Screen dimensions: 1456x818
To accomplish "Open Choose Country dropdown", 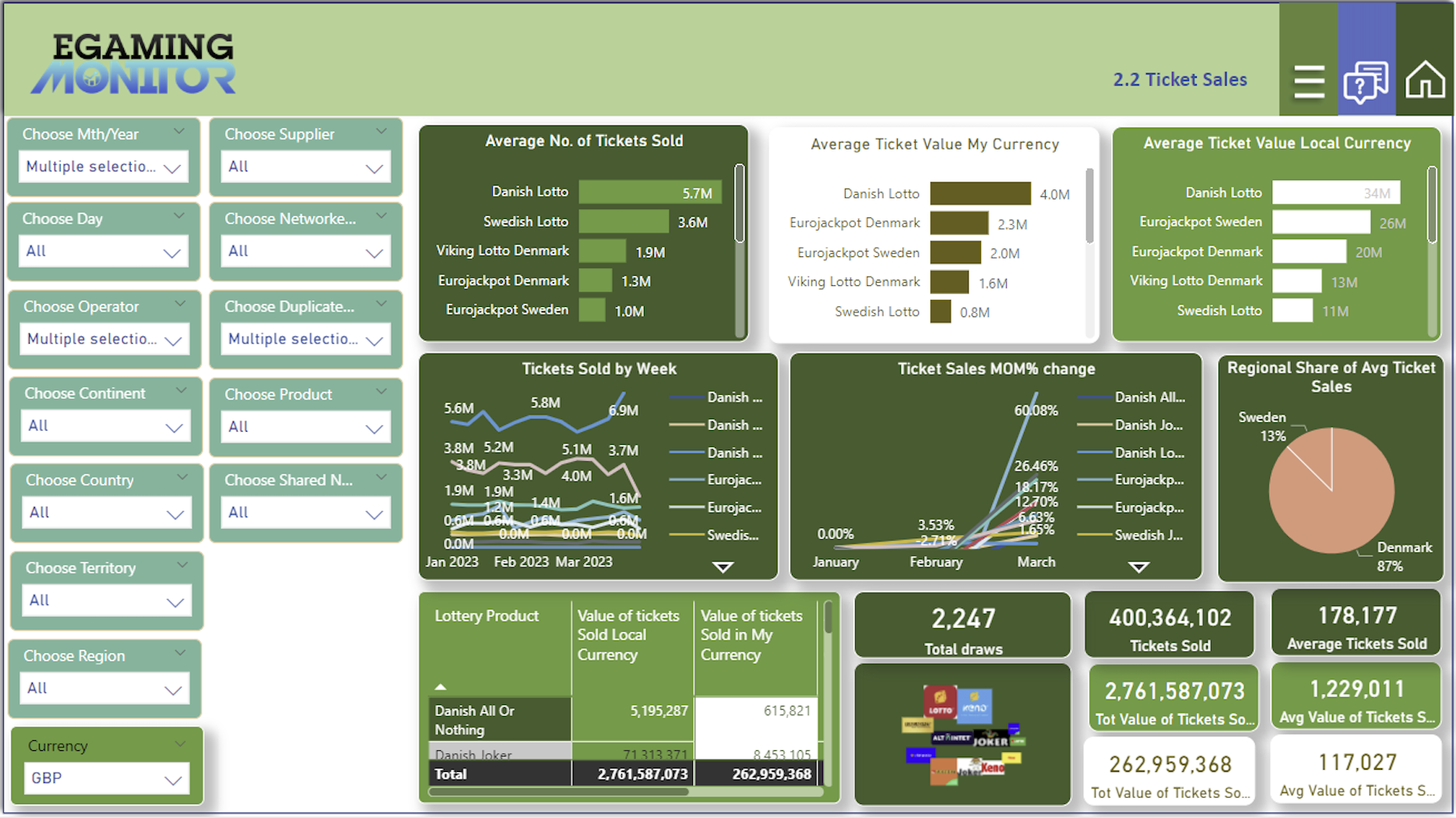I will (106, 513).
